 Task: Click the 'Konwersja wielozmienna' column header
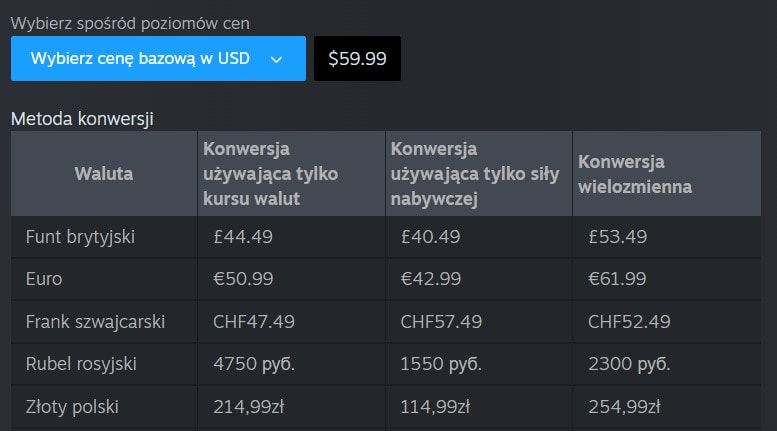click(x=634, y=173)
